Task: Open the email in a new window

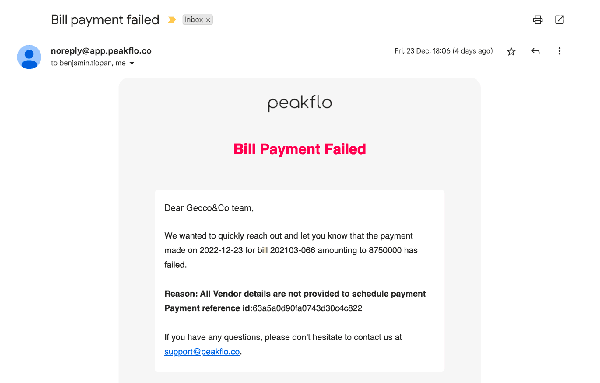Action: (x=559, y=20)
